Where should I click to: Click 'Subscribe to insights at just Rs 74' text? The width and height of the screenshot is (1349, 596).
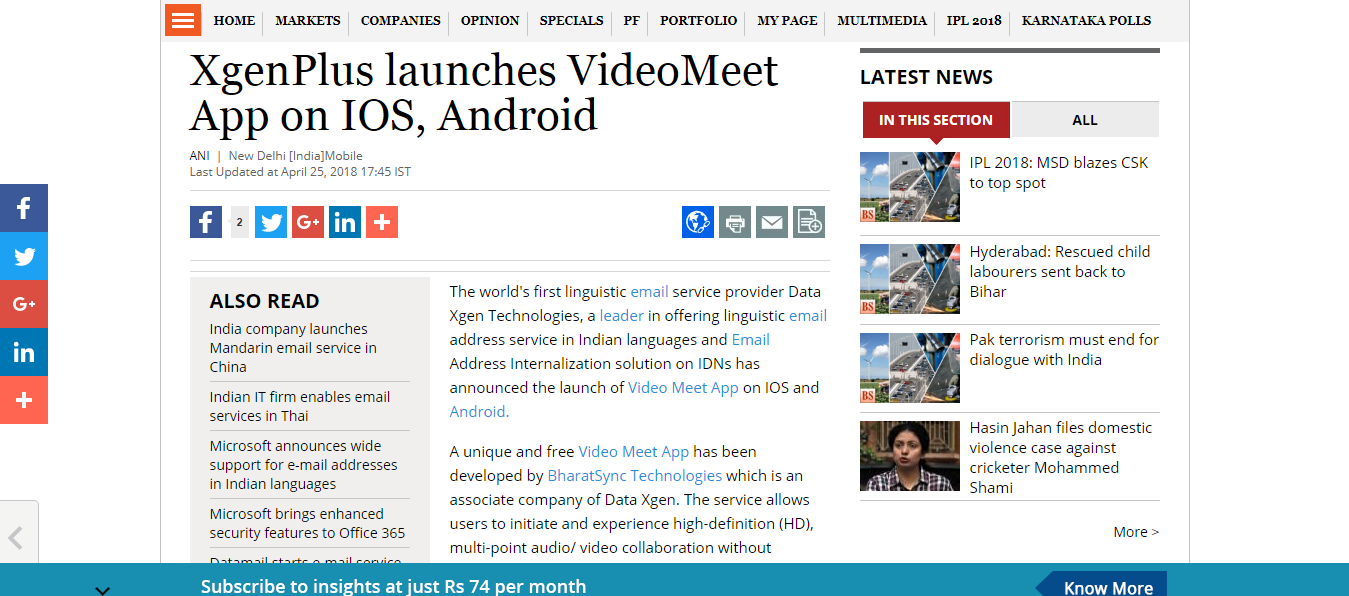point(393,587)
